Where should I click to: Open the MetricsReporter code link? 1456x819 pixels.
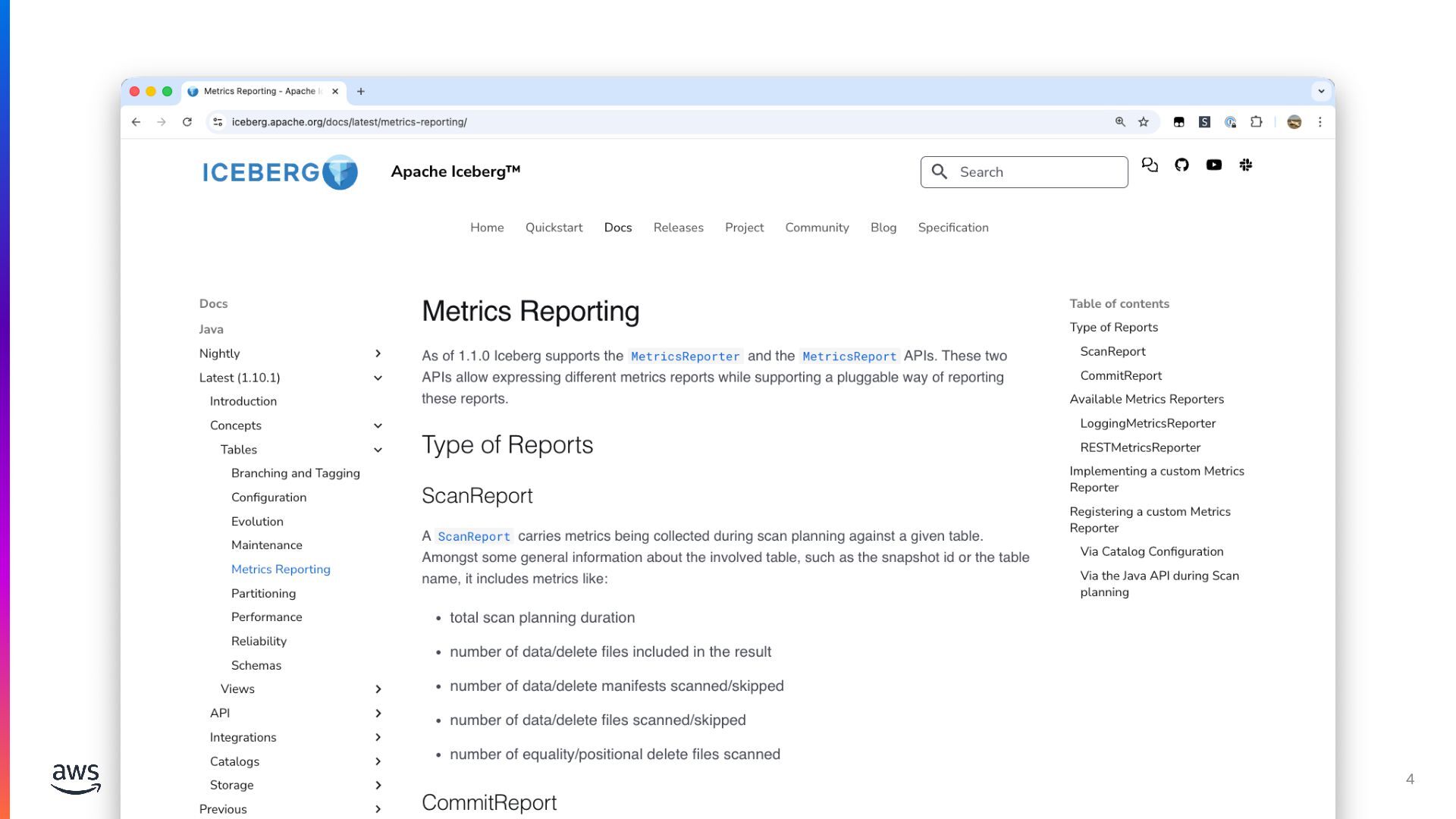coord(685,356)
